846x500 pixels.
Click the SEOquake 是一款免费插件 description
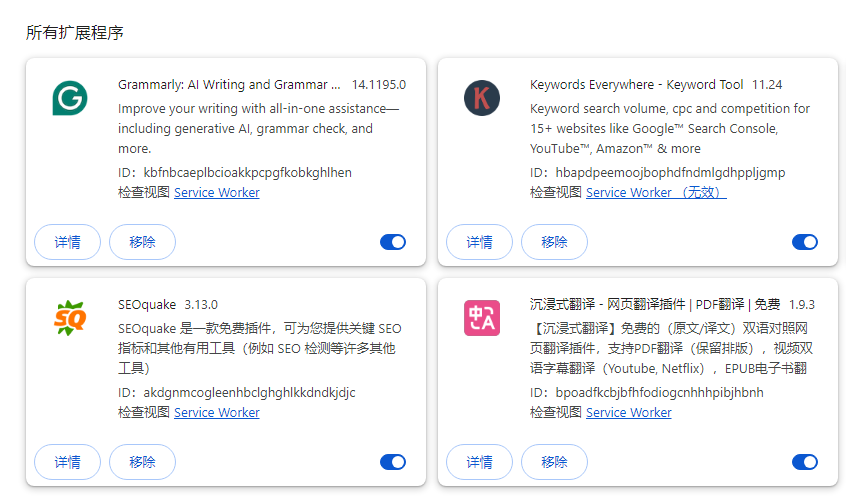260,348
